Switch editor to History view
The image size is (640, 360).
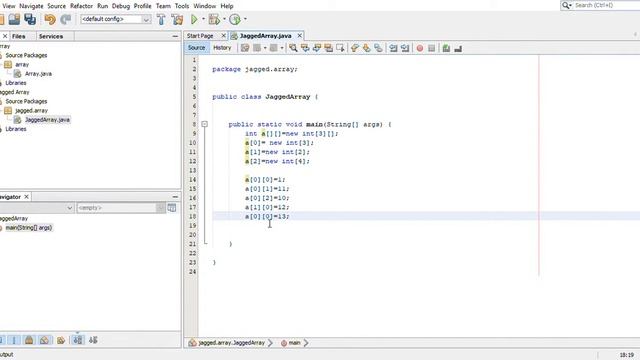[222, 48]
